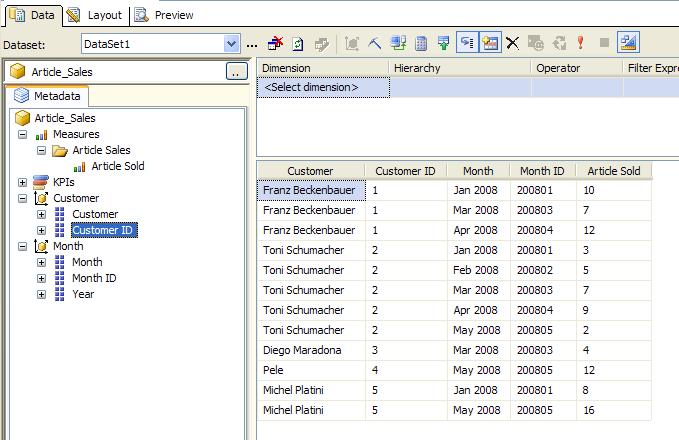Click the Month dimension icon
The height and width of the screenshot is (440, 679).
pyautogui.click(x=41, y=246)
